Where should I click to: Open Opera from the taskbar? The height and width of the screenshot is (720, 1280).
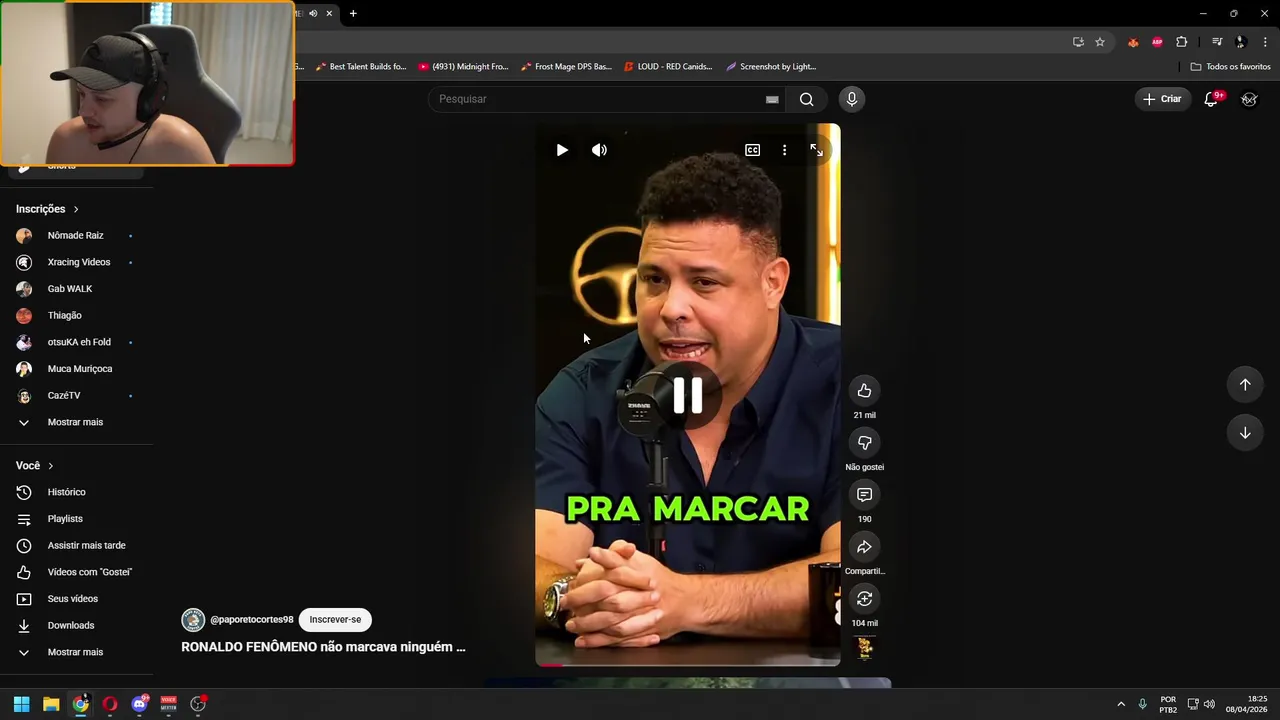pyautogui.click(x=110, y=704)
